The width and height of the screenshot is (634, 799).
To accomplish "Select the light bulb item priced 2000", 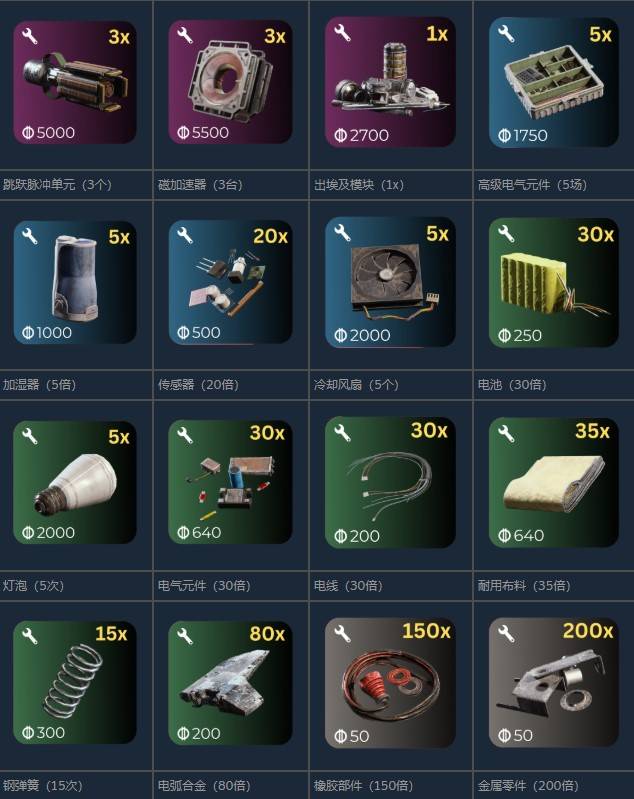I will pos(75,482).
